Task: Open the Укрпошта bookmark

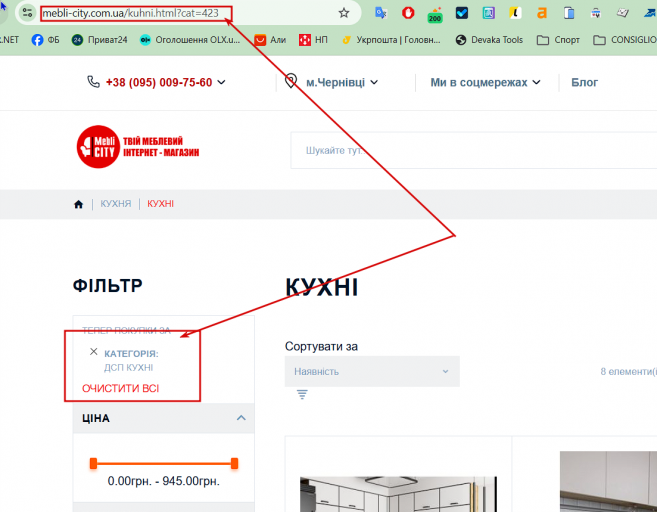Action: pyautogui.click(x=391, y=40)
